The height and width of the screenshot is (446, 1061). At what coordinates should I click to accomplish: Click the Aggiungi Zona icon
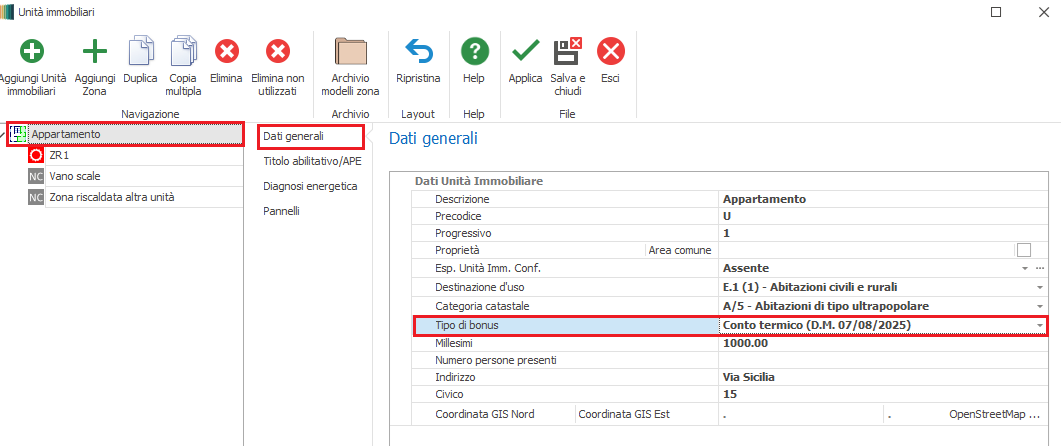click(x=95, y=52)
